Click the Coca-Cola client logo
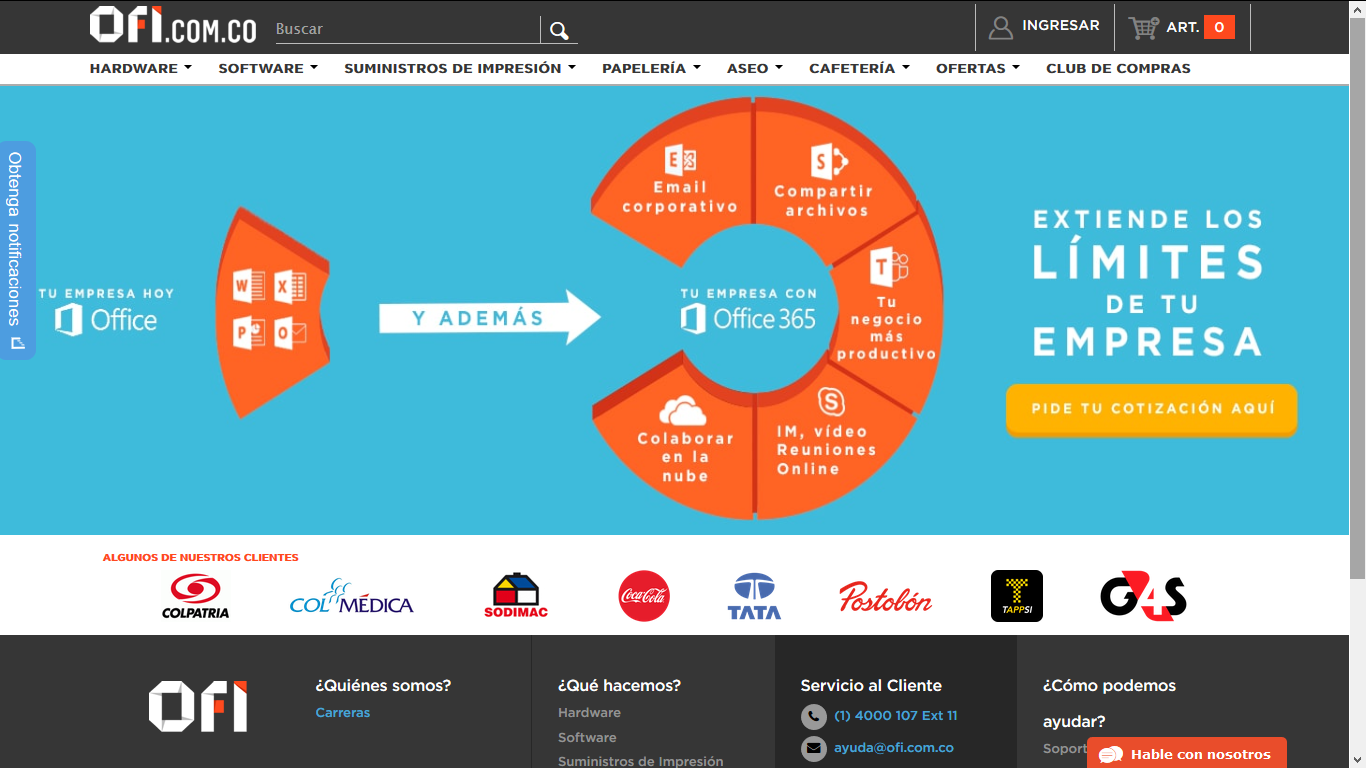 (644, 596)
